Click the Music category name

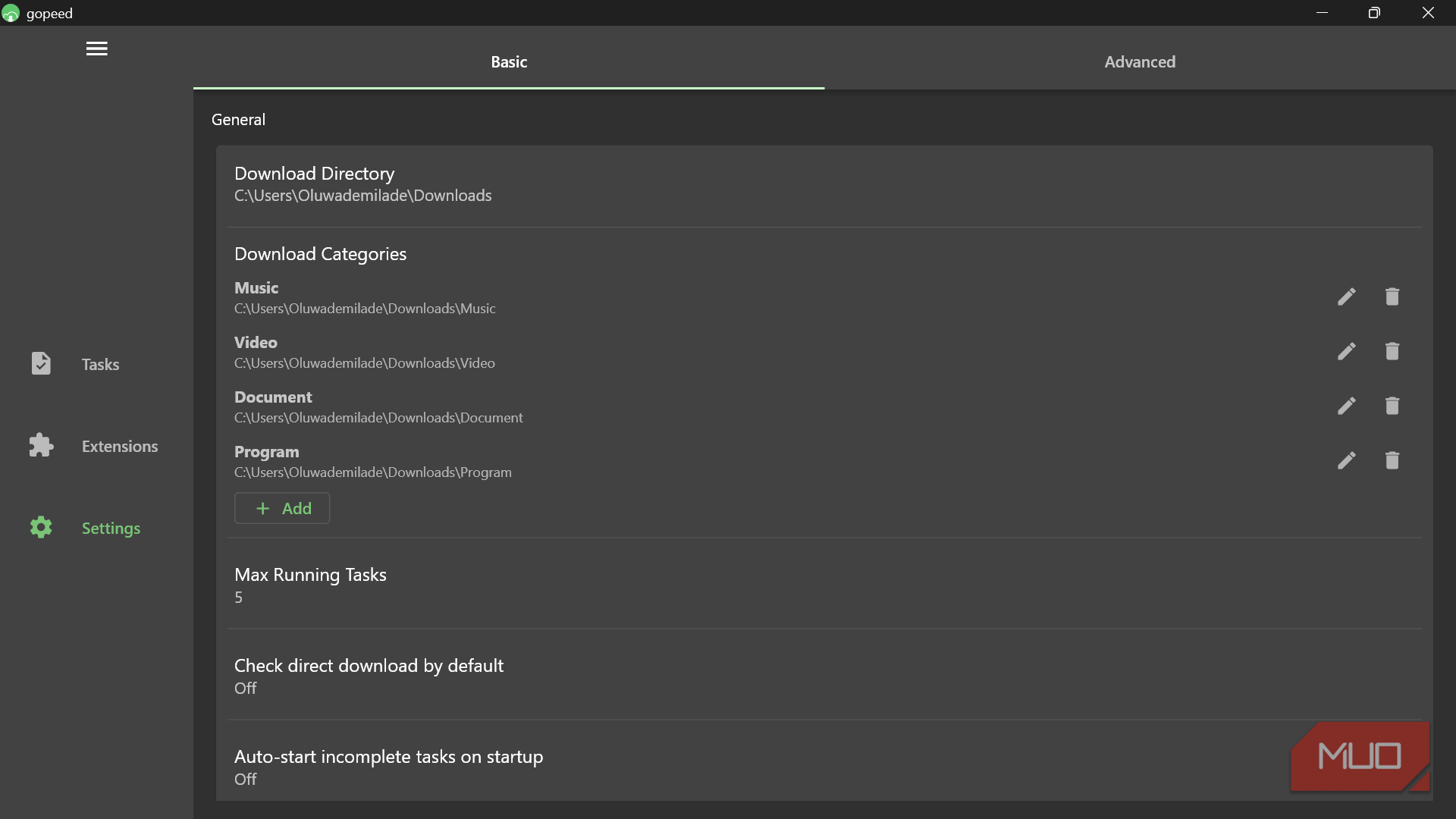[256, 288]
